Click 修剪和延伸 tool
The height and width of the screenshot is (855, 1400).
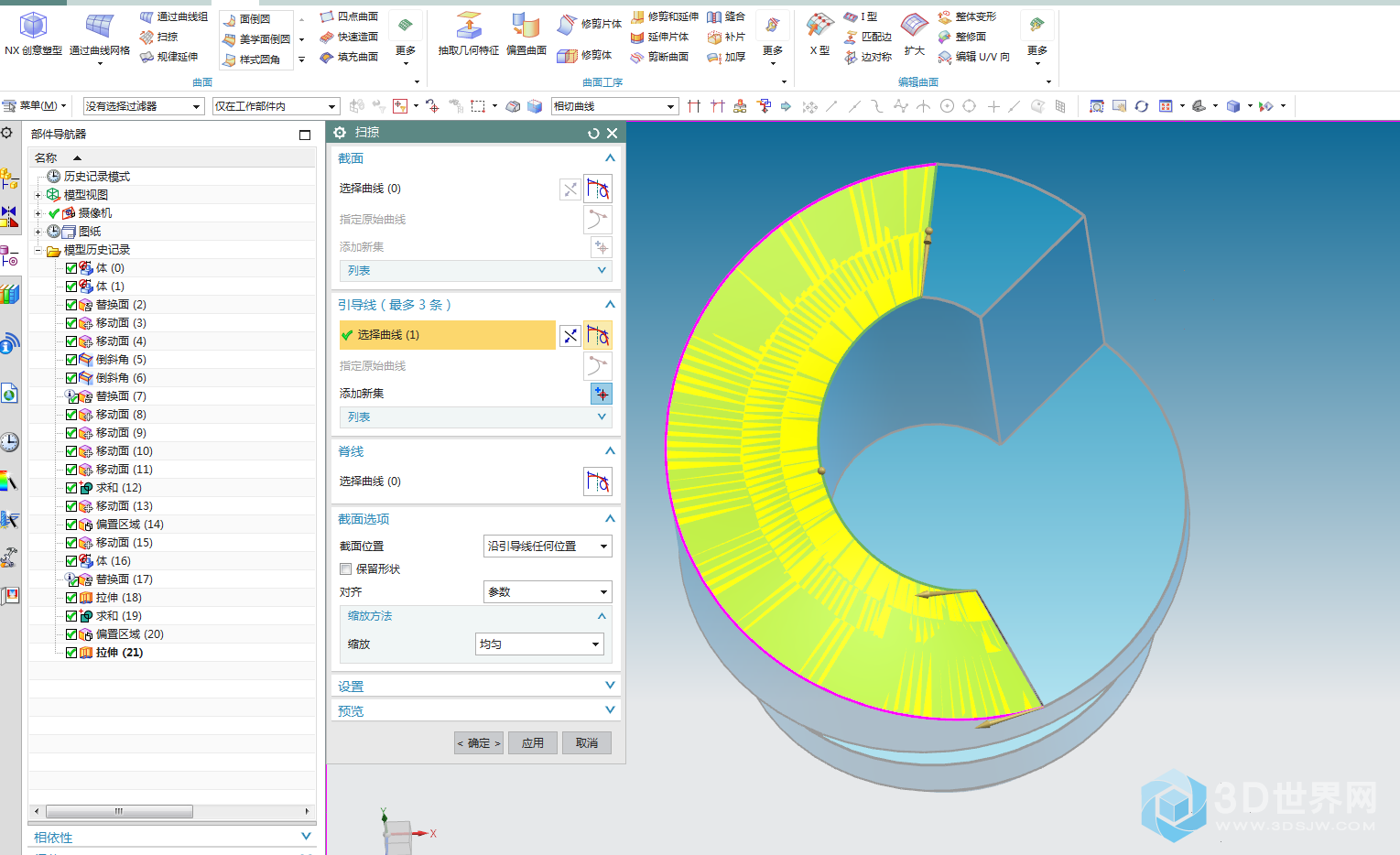(664, 16)
